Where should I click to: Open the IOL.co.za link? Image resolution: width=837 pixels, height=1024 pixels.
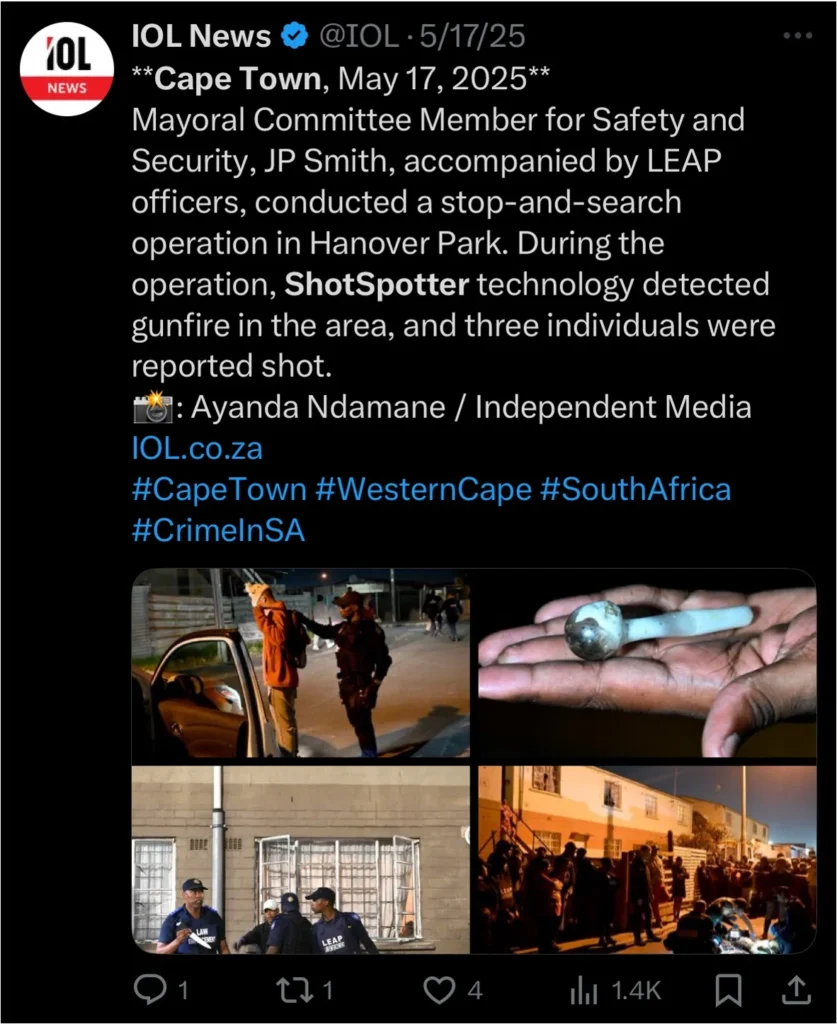(x=197, y=448)
